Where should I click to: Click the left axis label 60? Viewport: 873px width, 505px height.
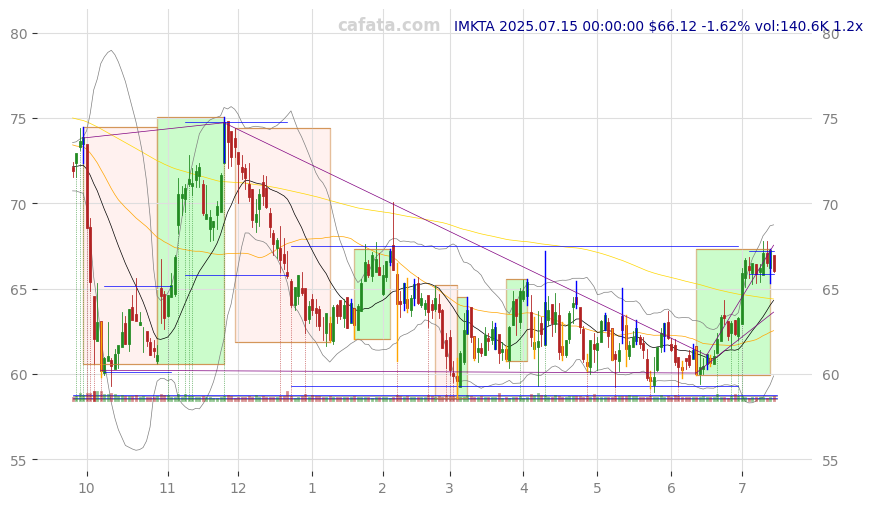click(19, 375)
